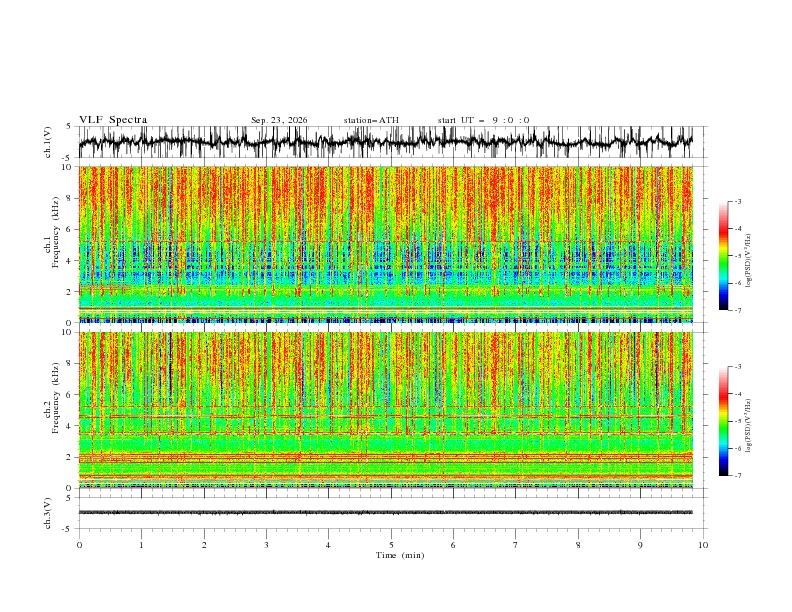Viewport: 792px width, 612px height.
Task: Click the ch.1 spectrogram red upper band
Action: click(x=386, y=202)
